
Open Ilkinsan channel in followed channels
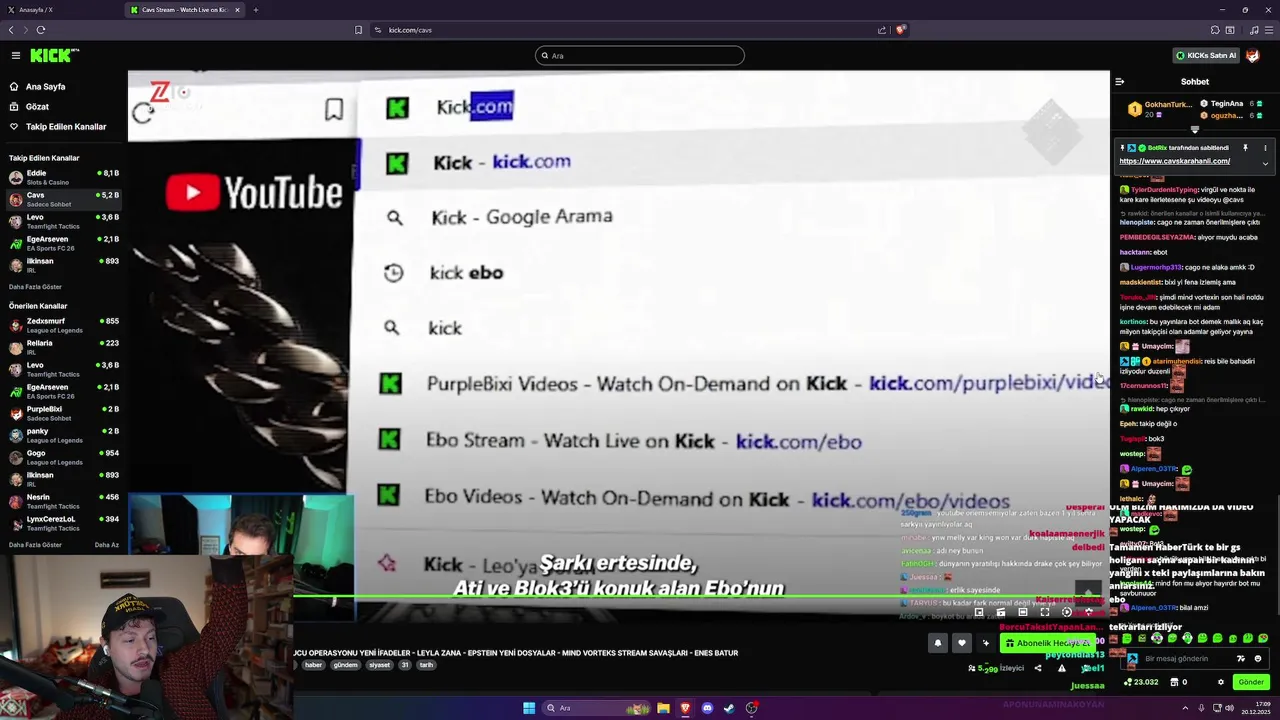[64, 265]
